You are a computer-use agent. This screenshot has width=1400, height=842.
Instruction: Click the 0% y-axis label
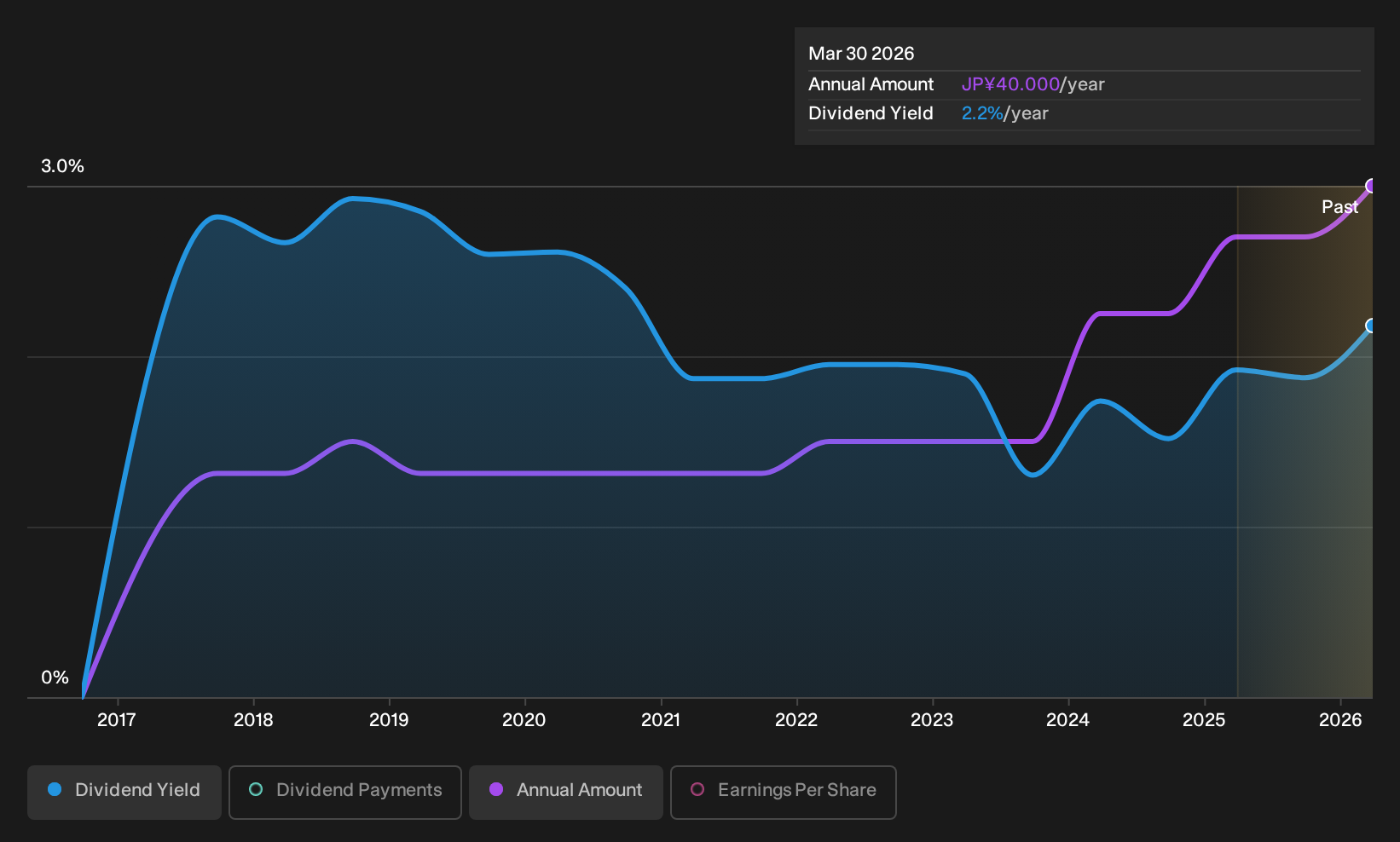[x=55, y=678]
